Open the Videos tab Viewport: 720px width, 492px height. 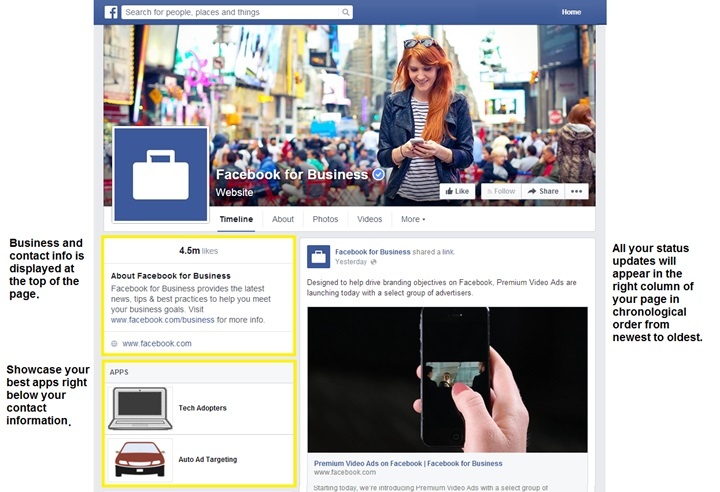[x=370, y=219]
